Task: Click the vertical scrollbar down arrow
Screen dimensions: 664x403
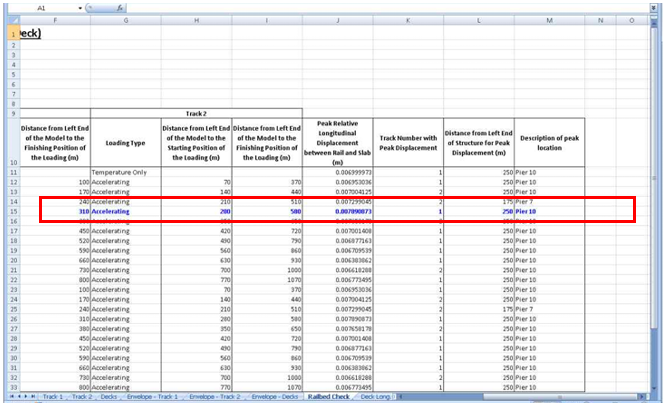Action: [x=656, y=388]
